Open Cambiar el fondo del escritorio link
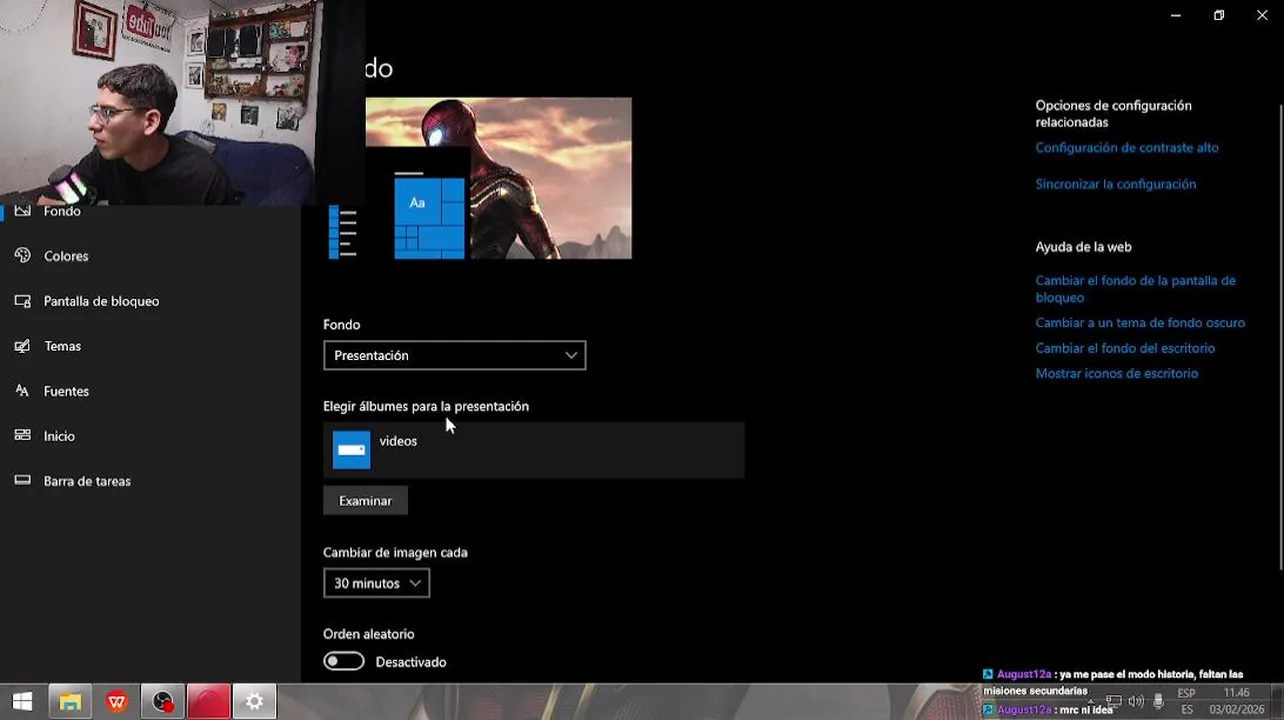This screenshot has width=1284, height=720. pos(1125,348)
